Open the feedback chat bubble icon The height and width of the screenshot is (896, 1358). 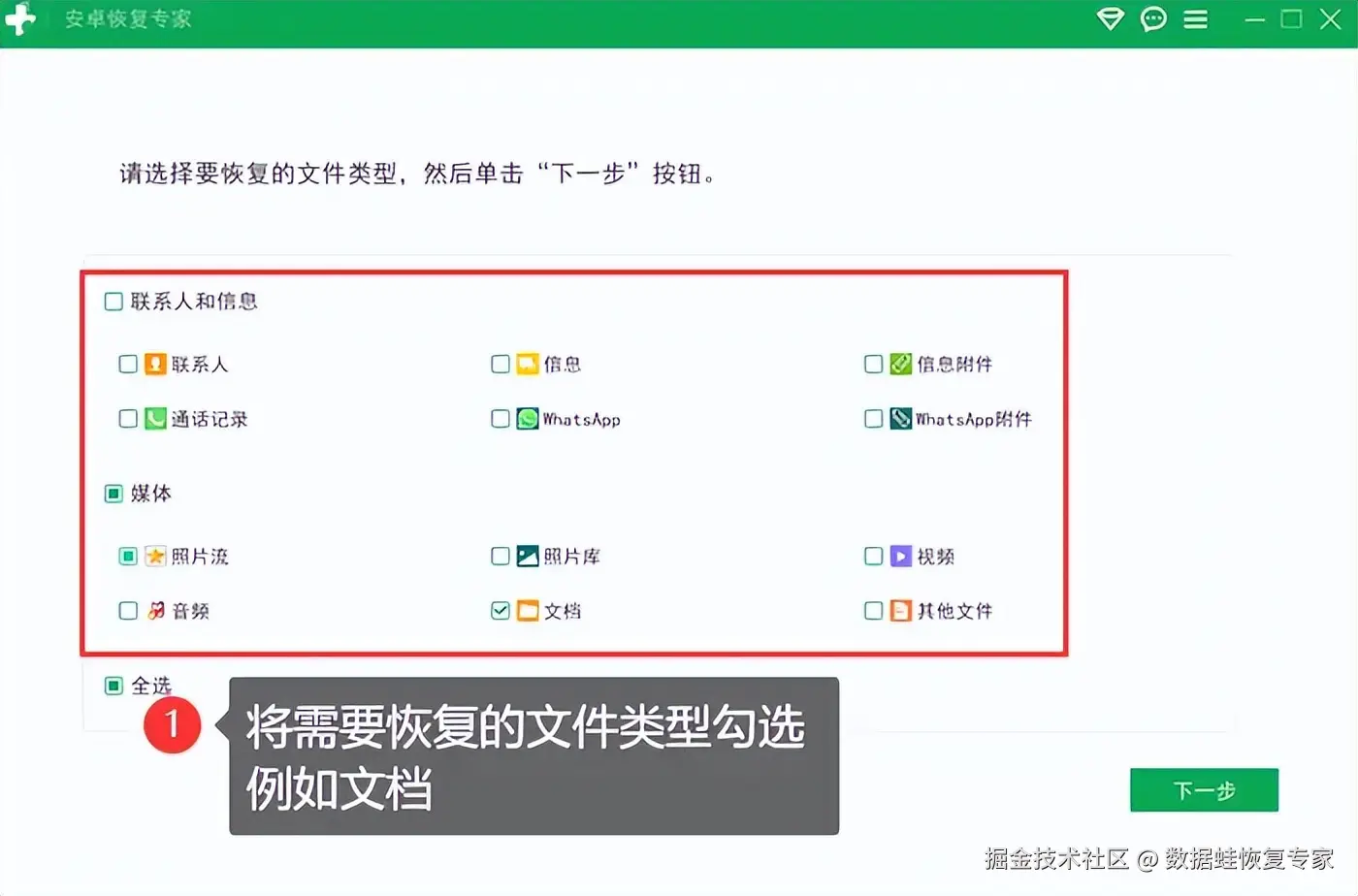[x=1153, y=19]
